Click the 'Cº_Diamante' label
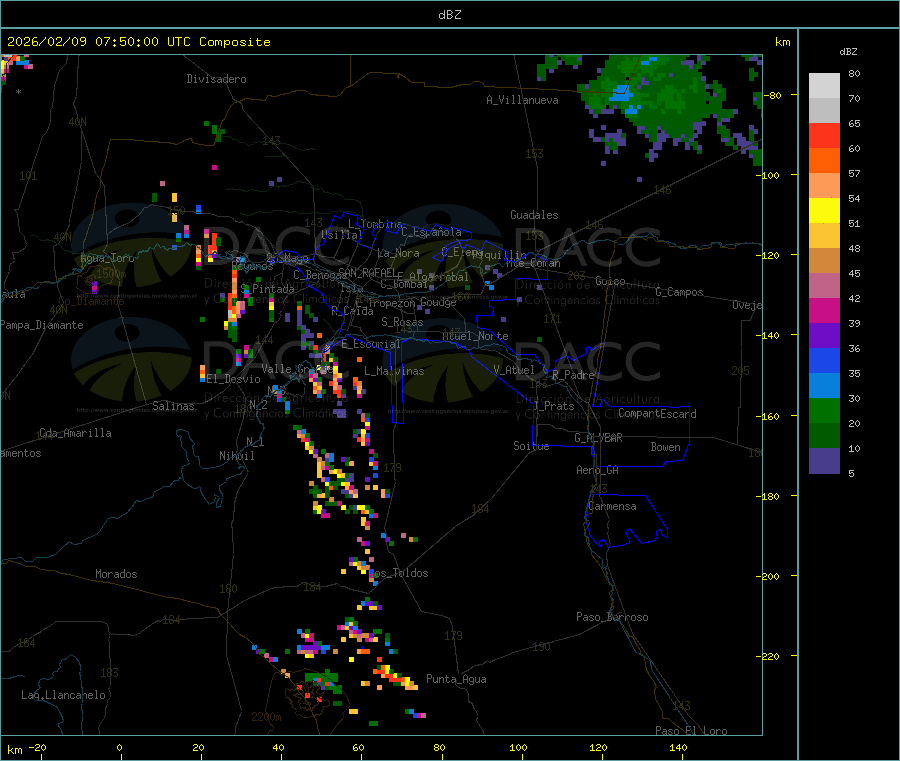The image size is (900, 761). tap(91, 301)
